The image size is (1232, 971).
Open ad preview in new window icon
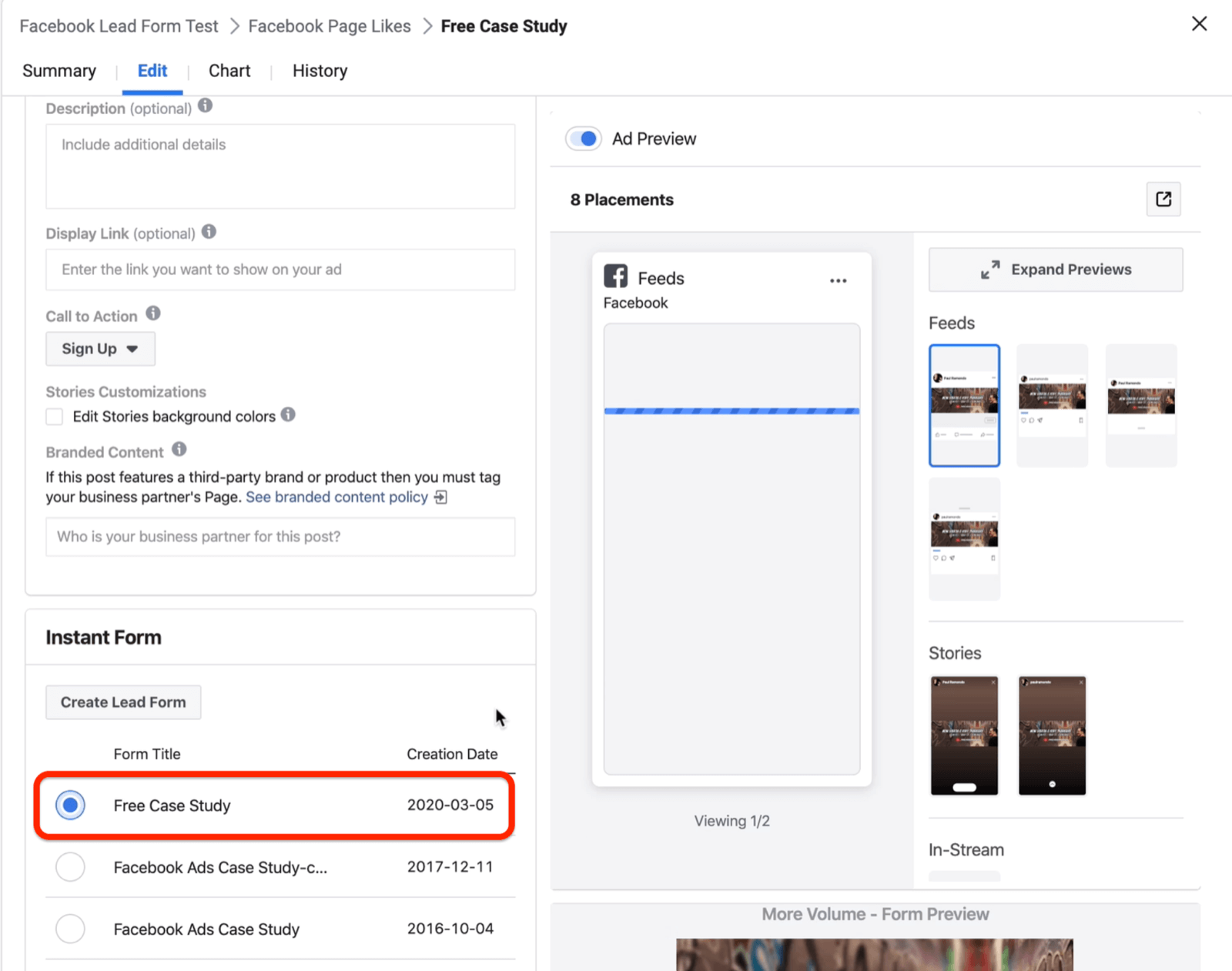click(x=1163, y=199)
